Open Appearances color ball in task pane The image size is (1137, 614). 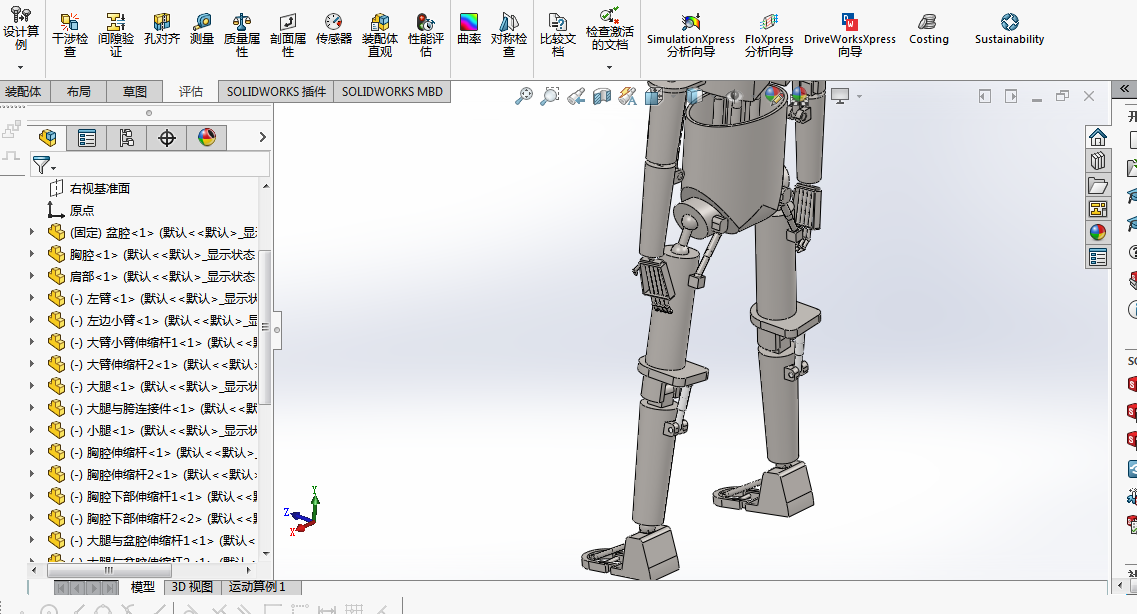coord(1098,232)
